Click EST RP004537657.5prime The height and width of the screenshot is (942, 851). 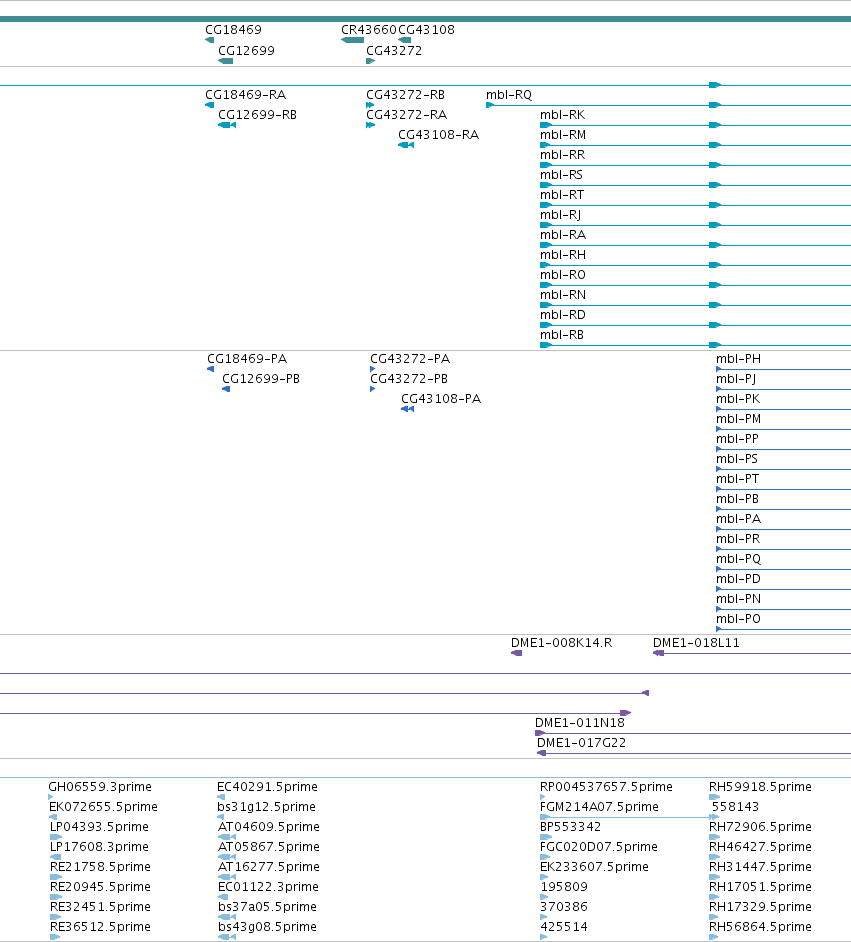coord(606,786)
